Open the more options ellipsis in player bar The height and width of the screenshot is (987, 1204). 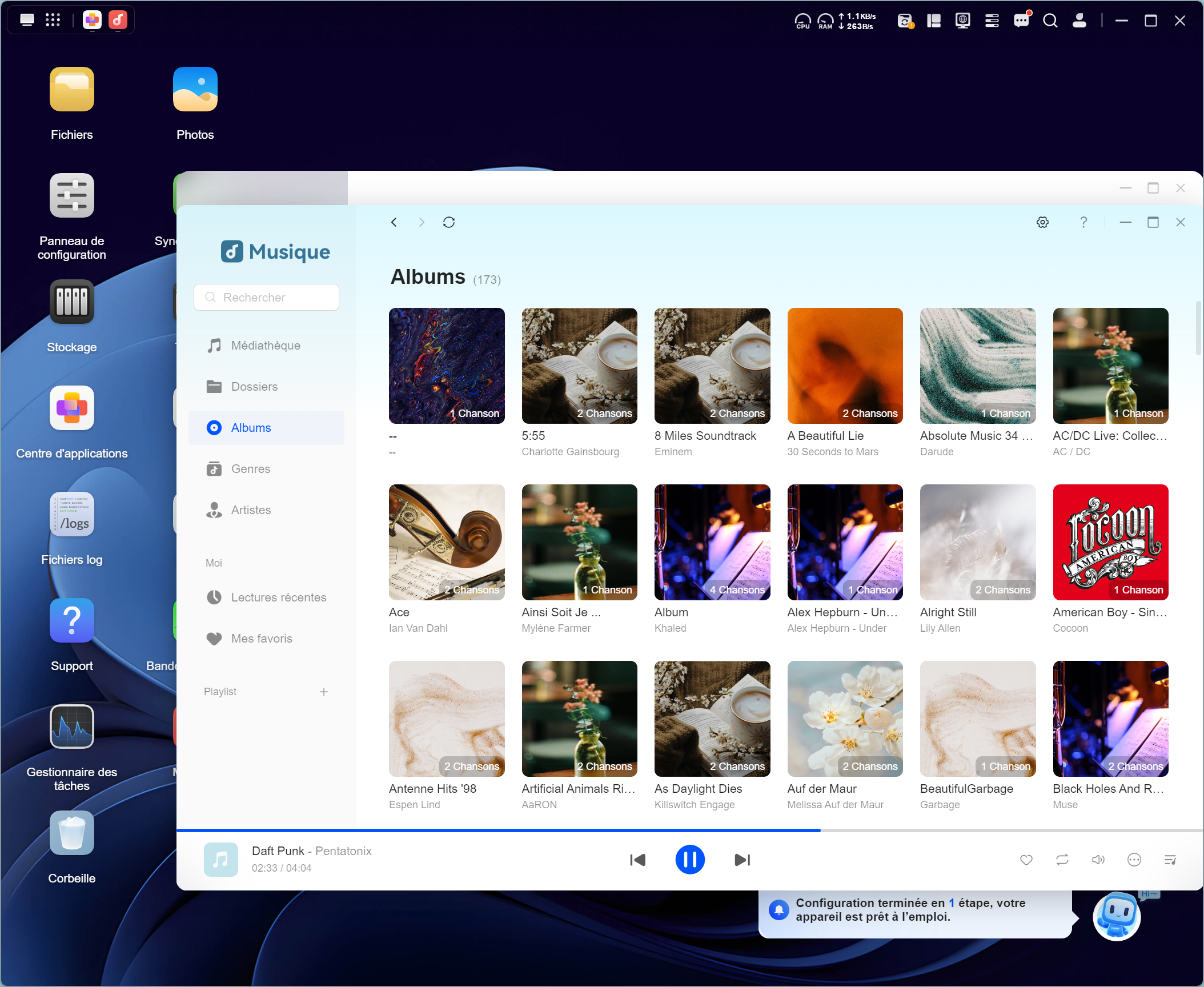[1134, 860]
